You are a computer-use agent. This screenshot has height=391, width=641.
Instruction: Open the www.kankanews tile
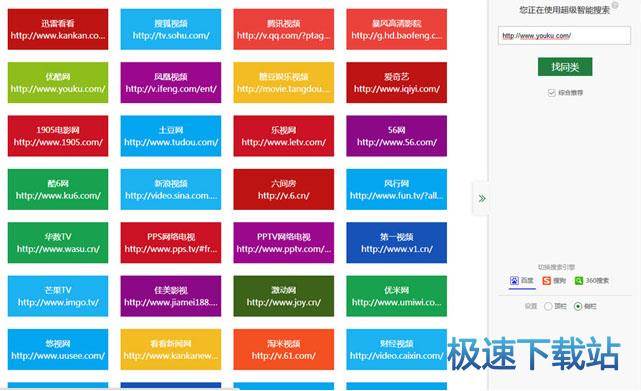click(x=171, y=350)
